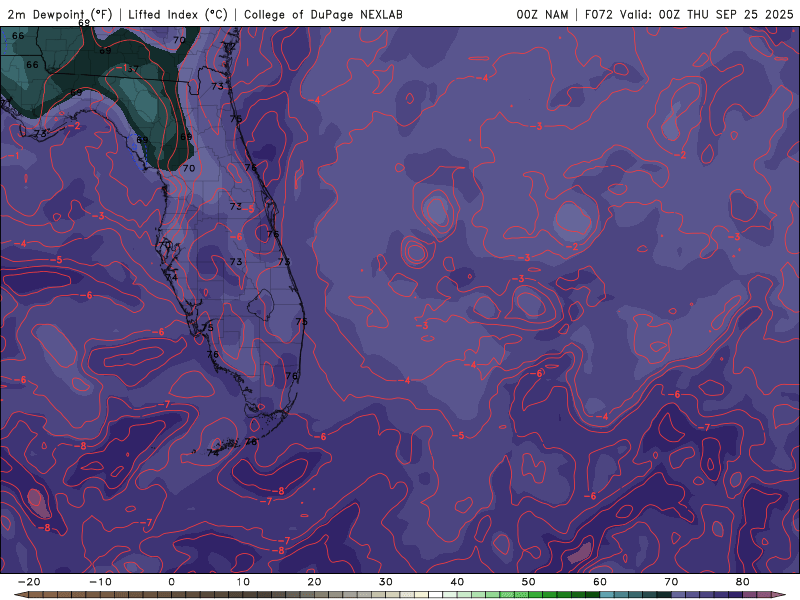The height and width of the screenshot is (600, 800).
Task: Click the 50 label on the color scale
Action: (x=529, y=582)
